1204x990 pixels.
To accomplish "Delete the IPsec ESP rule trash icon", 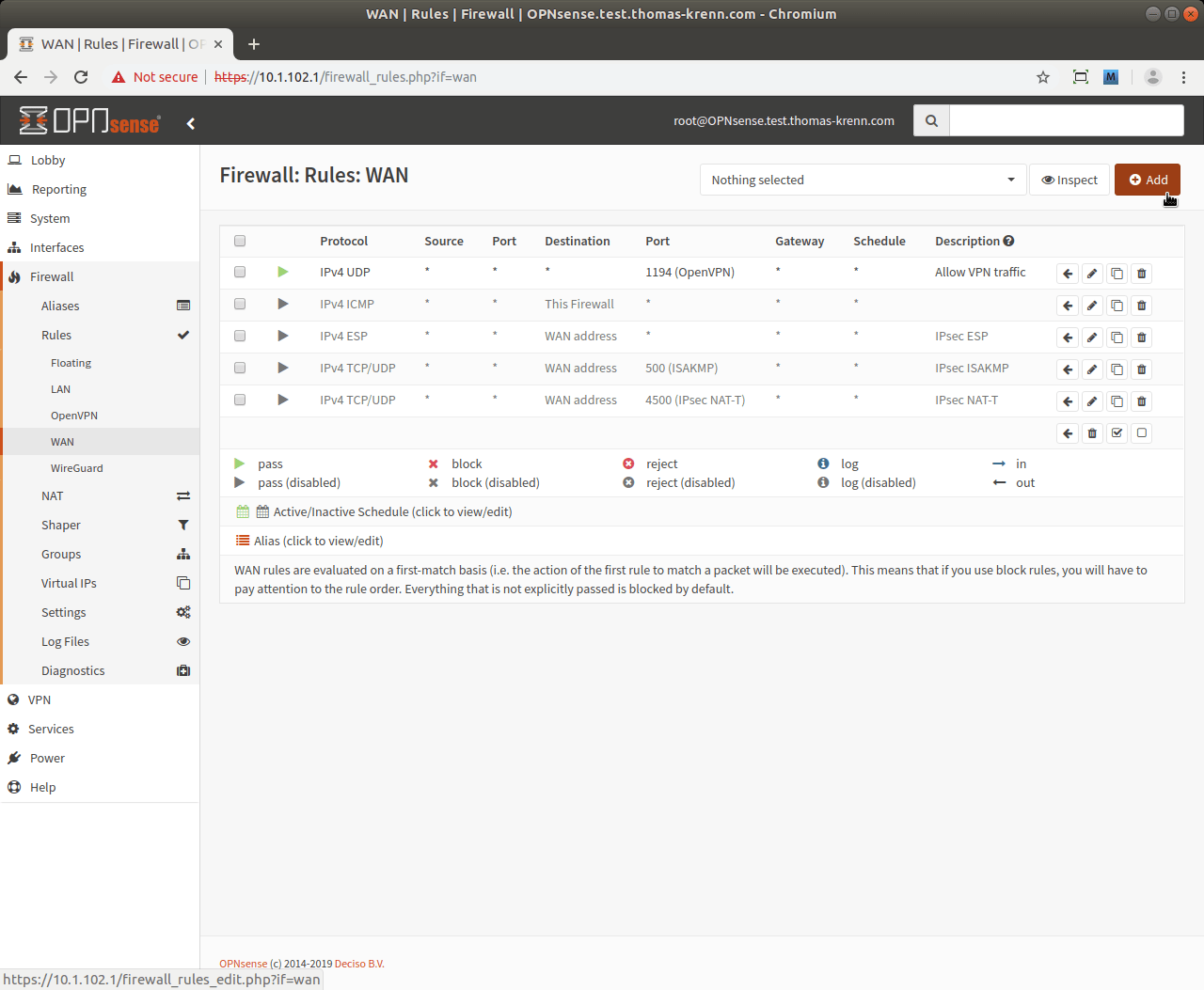I will tap(1142, 338).
